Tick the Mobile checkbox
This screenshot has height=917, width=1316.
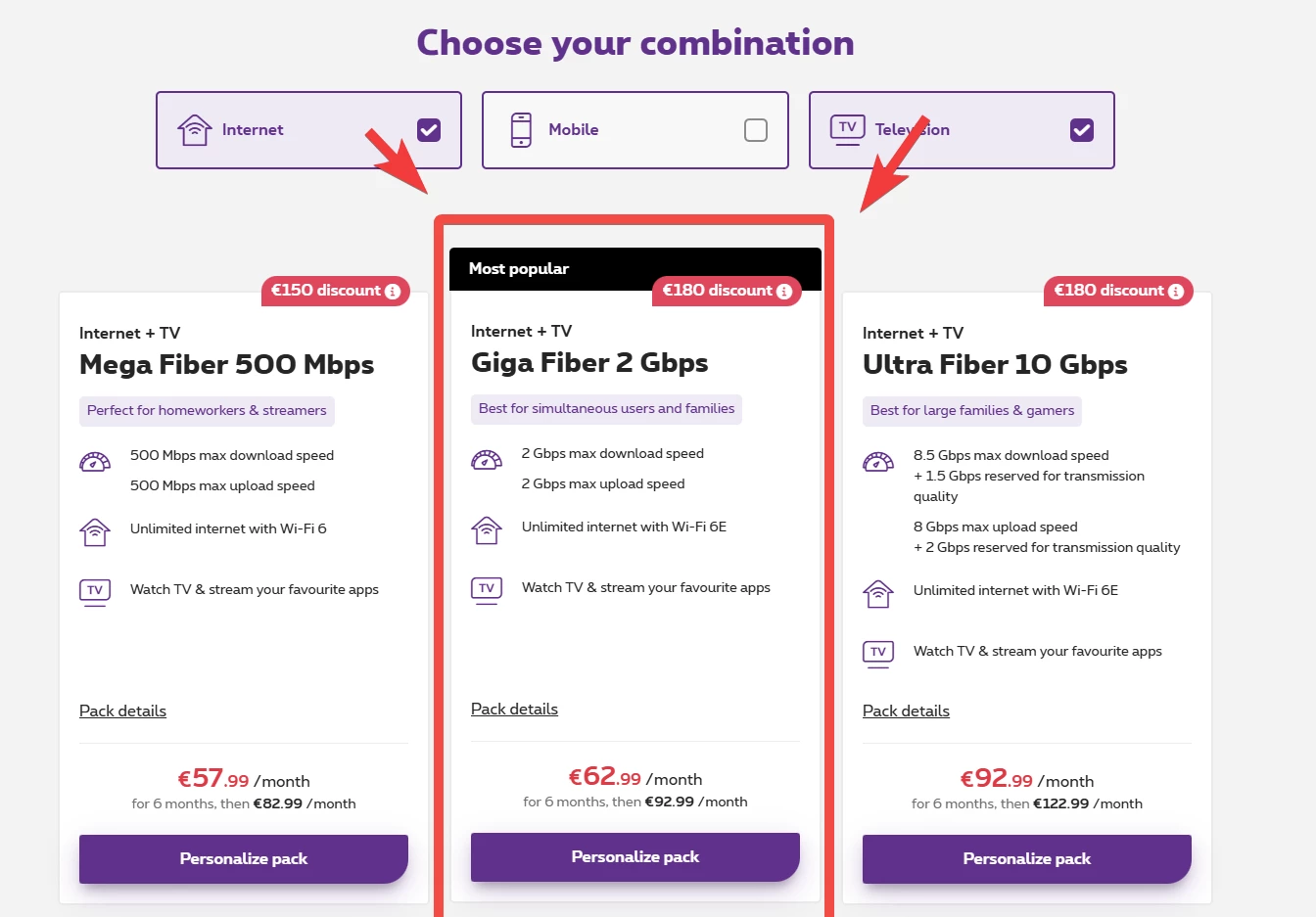[756, 130]
